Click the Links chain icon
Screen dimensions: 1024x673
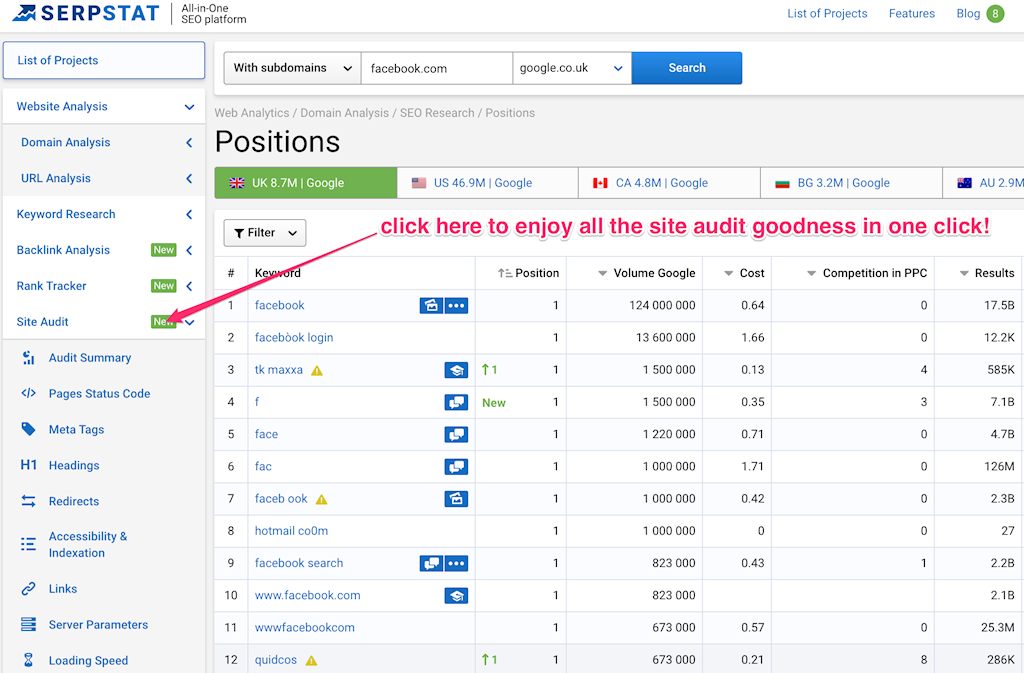(x=28, y=589)
